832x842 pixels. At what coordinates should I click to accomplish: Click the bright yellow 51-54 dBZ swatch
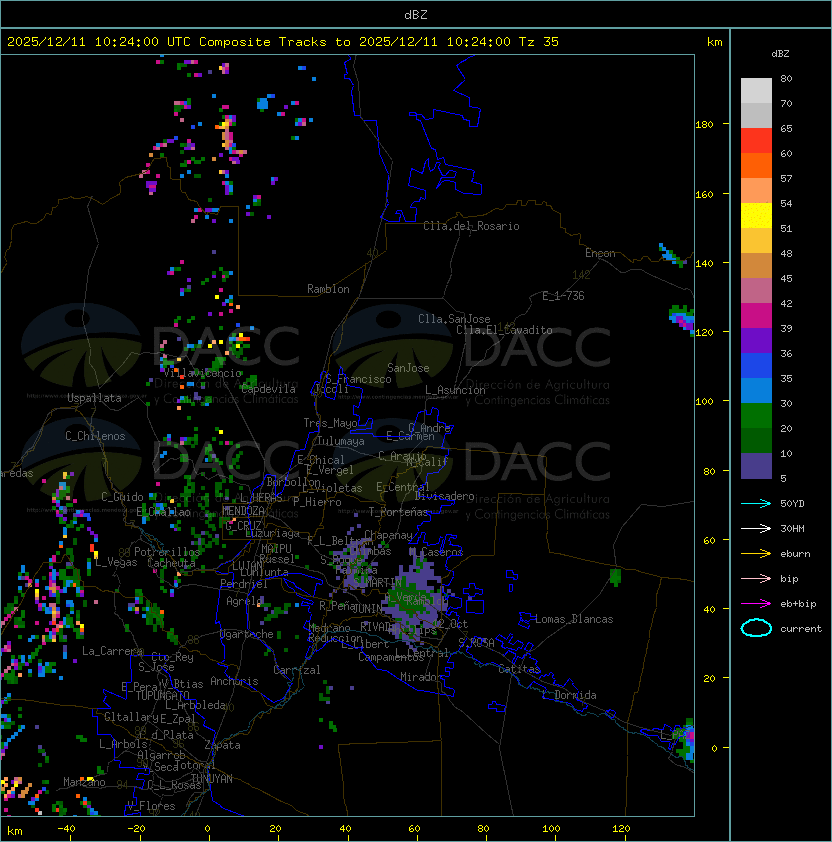click(x=756, y=216)
